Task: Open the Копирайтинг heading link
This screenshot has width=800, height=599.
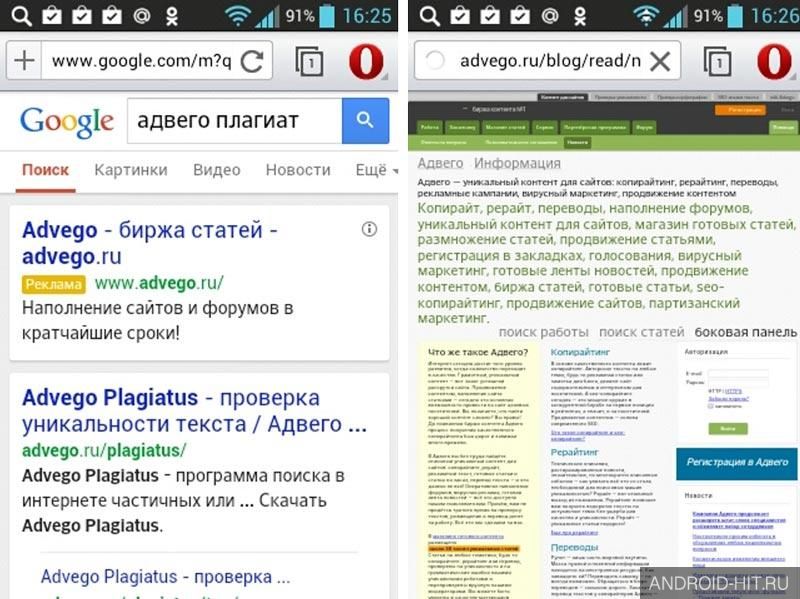Action: click(580, 352)
